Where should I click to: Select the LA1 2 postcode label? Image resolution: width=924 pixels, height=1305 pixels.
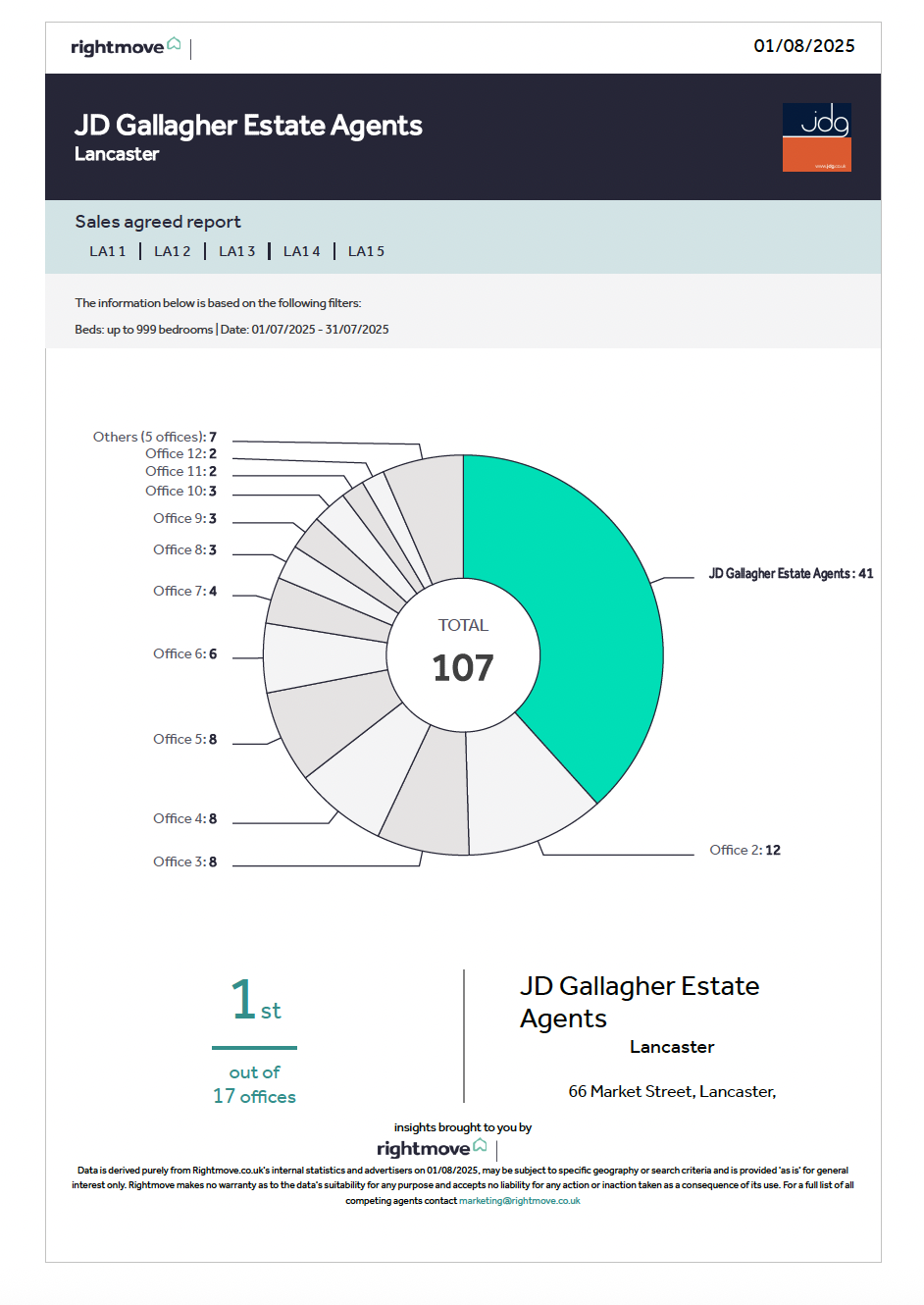click(x=173, y=251)
